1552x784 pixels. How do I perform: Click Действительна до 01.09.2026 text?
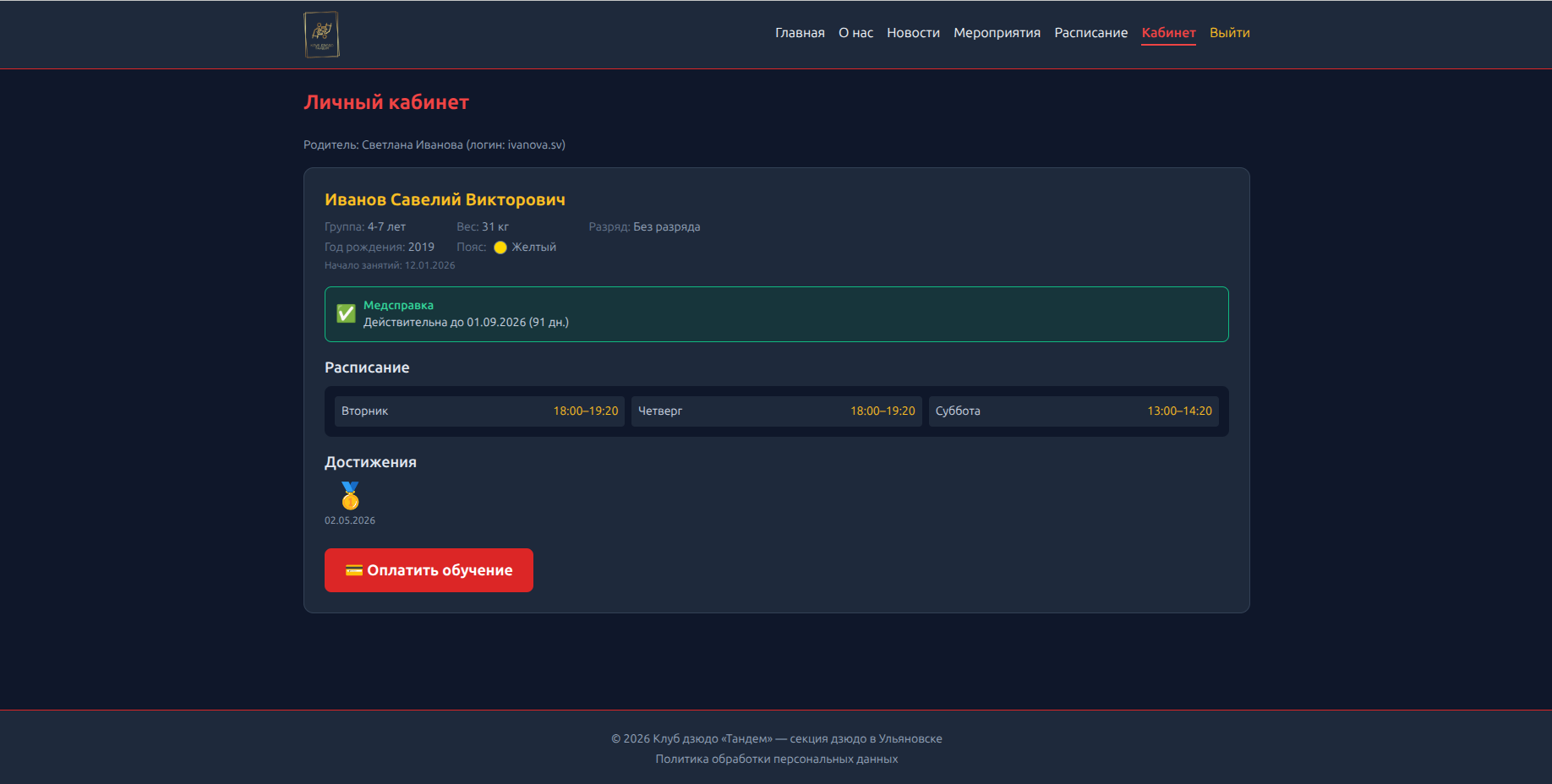click(x=466, y=322)
